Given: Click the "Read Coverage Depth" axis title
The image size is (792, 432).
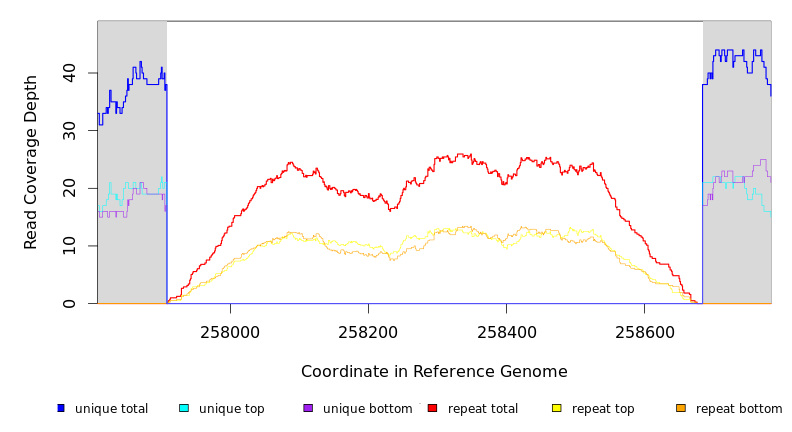Looking at the screenshot, I should 31,162.
